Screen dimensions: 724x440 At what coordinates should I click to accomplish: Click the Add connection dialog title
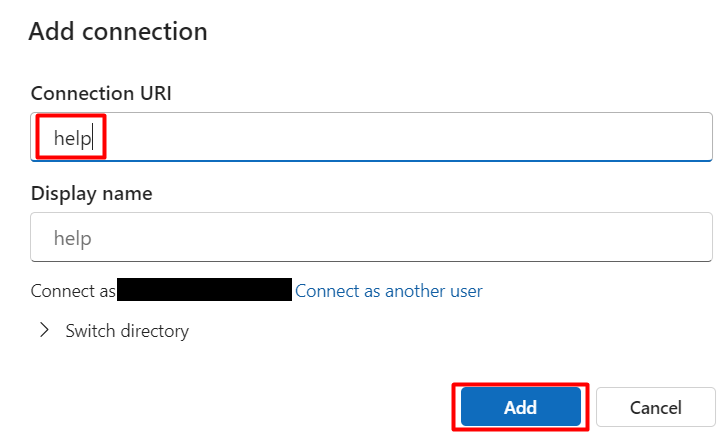tap(118, 31)
